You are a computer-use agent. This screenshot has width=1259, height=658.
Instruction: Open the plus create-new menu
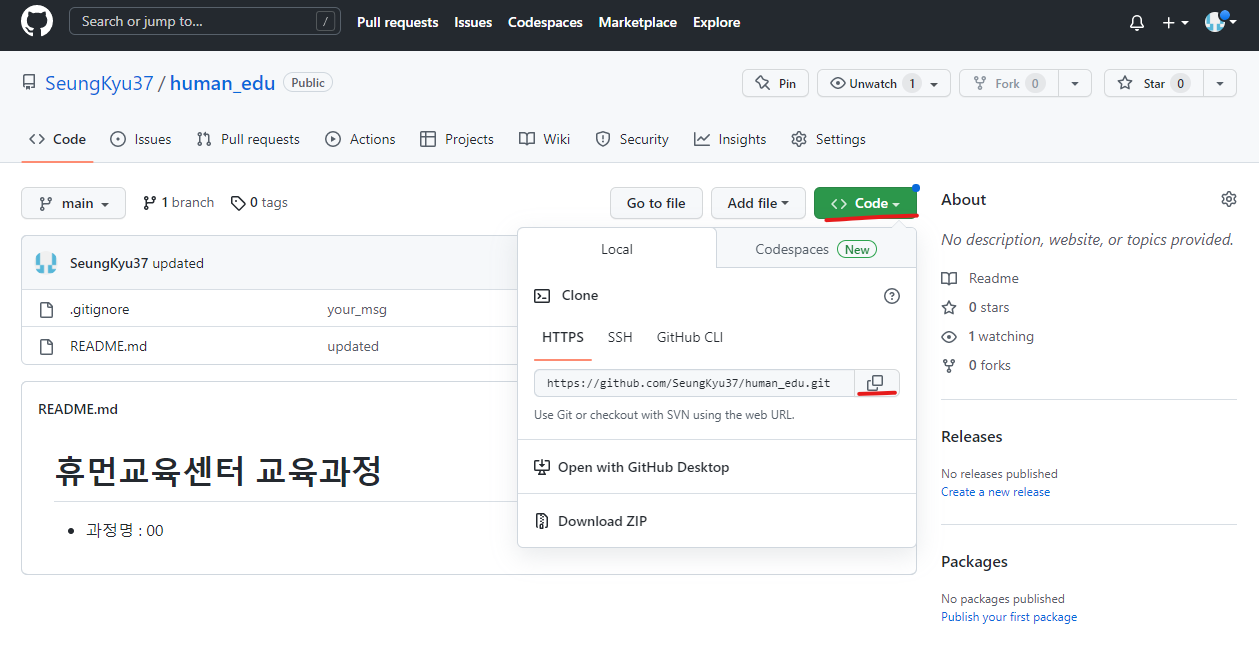point(1175,23)
